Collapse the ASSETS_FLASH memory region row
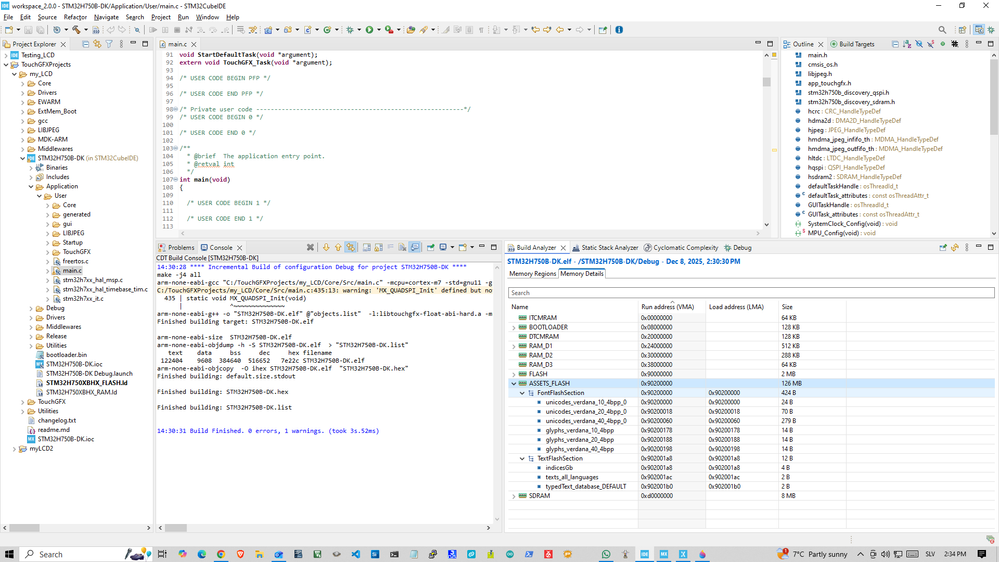This screenshot has width=999, height=562. [x=514, y=383]
